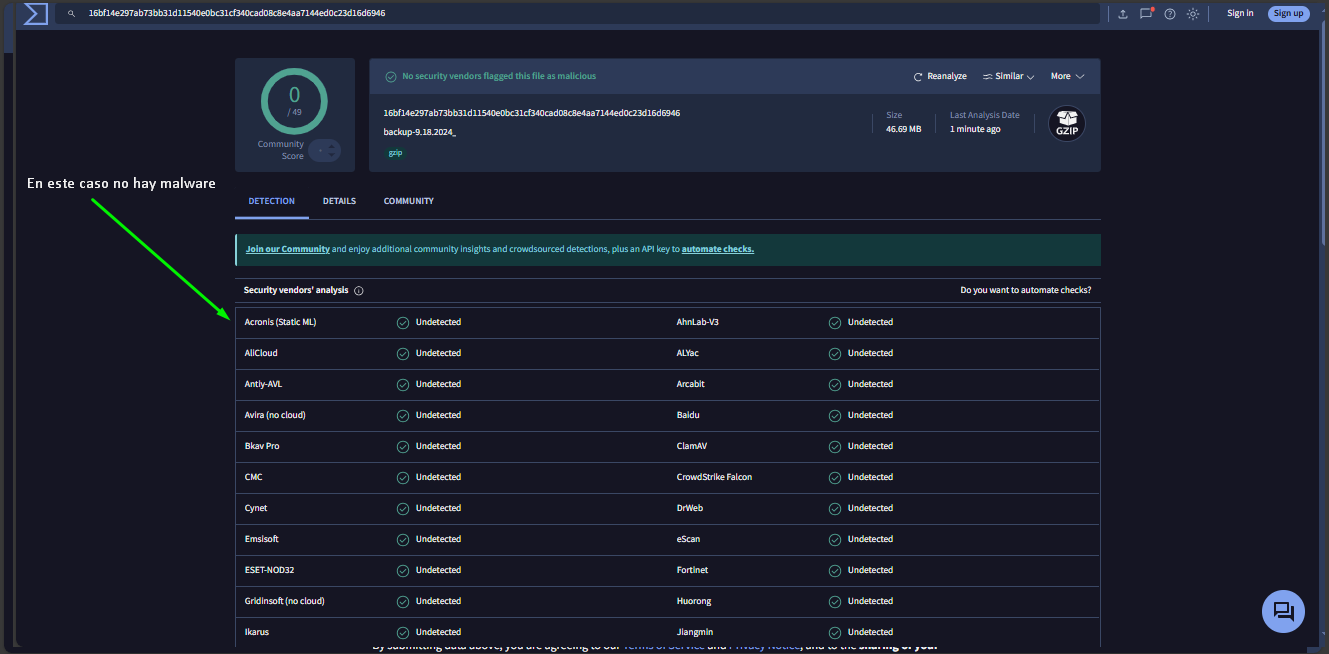1329x654 pixels.
Task: Toggle light theme with the sun icon
Action: pyautogui.click(x=1192, y=13)
